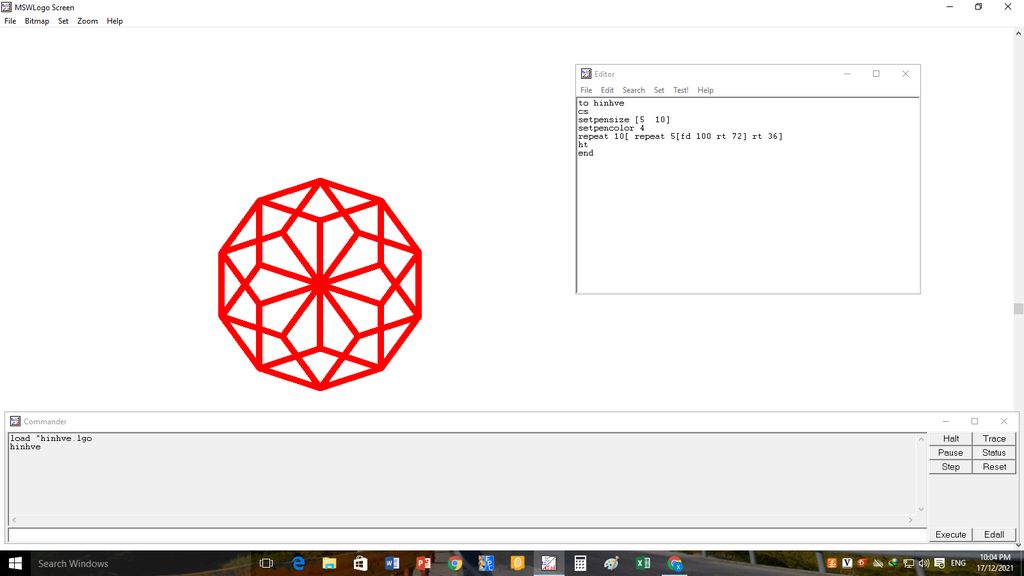The image size is (1024, 576).
Task: Click the Commander history scroll-up arrow
Action: (921, 439)
